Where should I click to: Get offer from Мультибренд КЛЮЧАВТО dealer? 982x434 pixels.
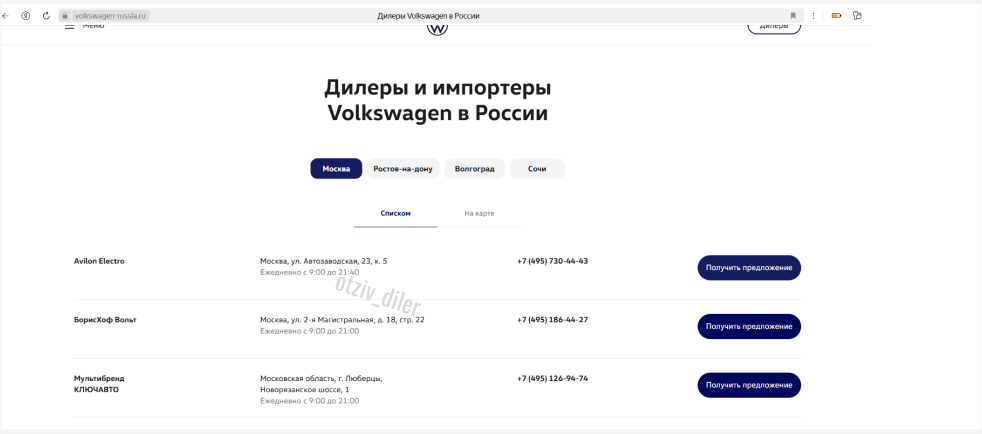(749, 385)
